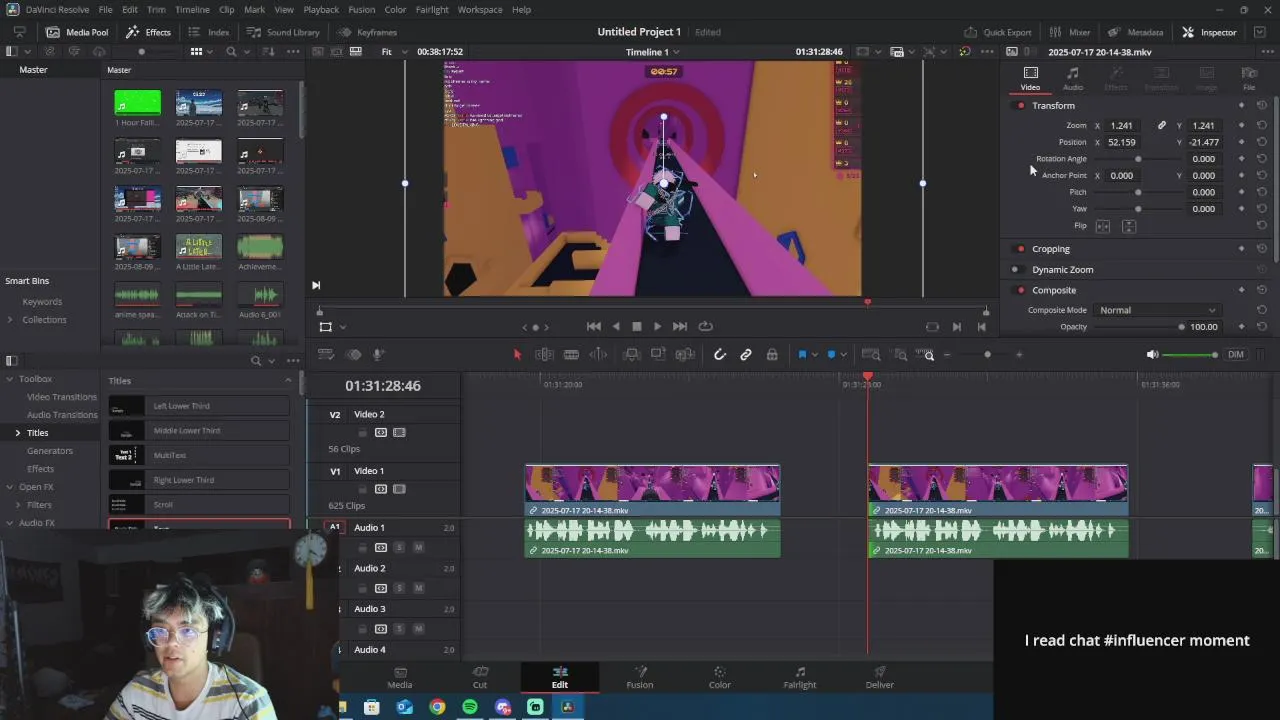The width and height of the screenshot is (1280, 720).
Task: Open Spotify from the taskbar
Action: 470,707
